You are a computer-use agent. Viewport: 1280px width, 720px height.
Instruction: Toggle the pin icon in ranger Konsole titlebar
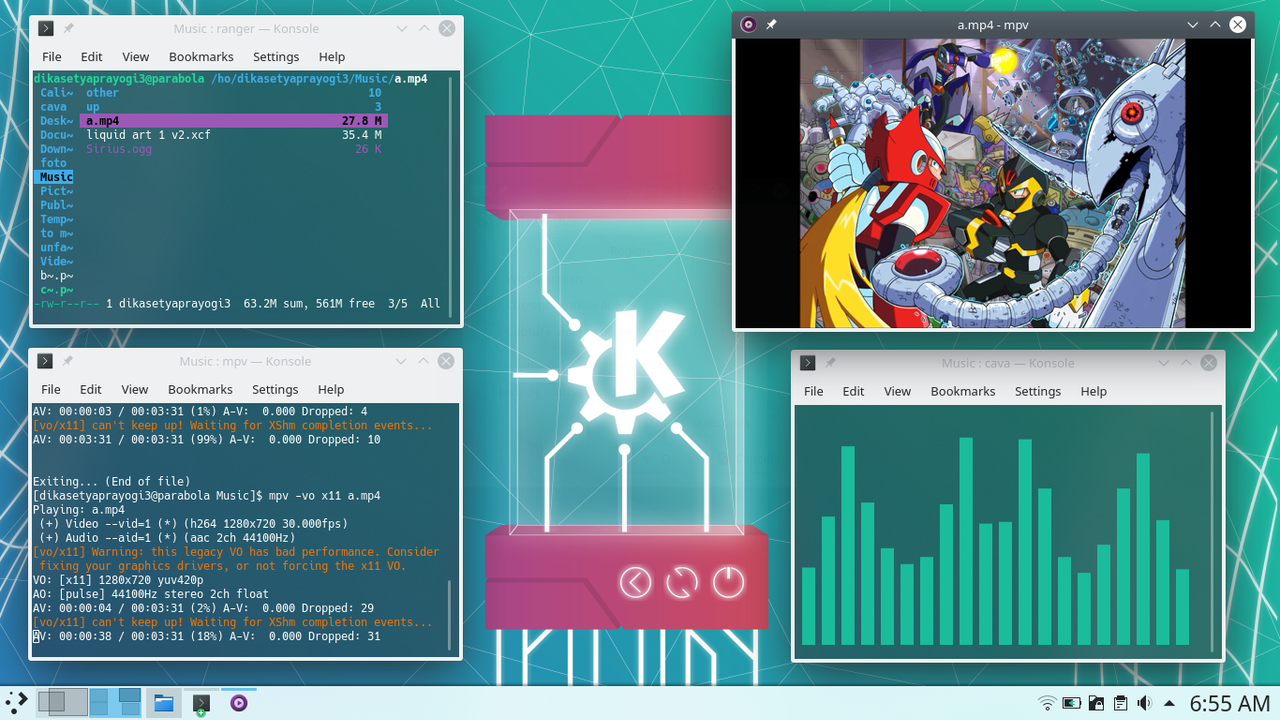tap(69, 29)
